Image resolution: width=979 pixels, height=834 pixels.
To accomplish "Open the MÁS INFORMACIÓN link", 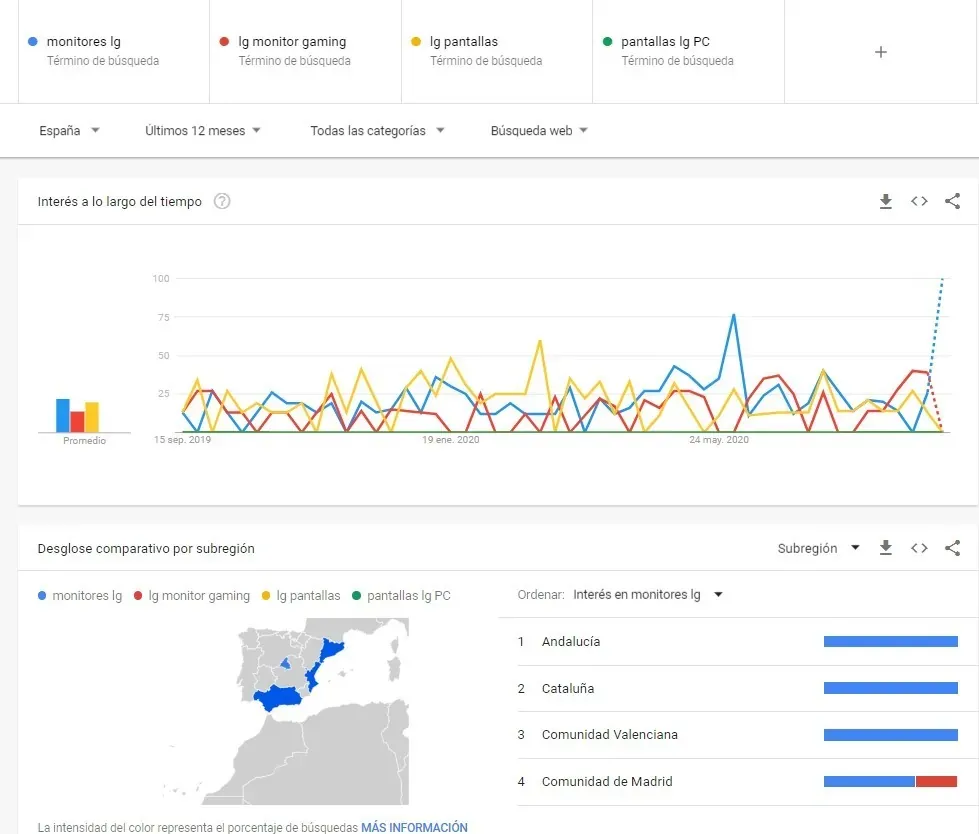I will 414,827.
